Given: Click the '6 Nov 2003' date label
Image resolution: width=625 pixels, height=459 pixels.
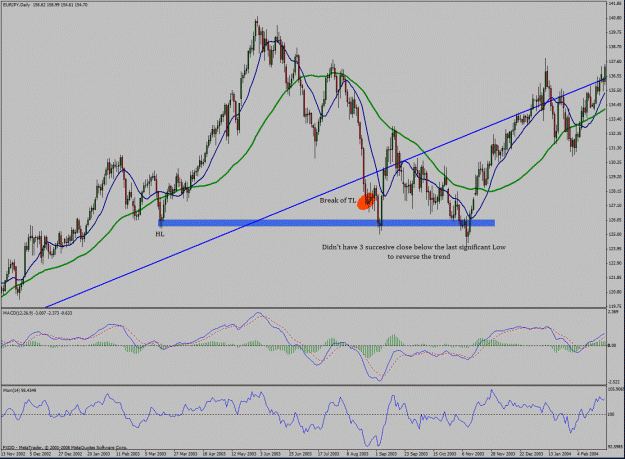Looking at the screenshot, I should click(473, 453).
